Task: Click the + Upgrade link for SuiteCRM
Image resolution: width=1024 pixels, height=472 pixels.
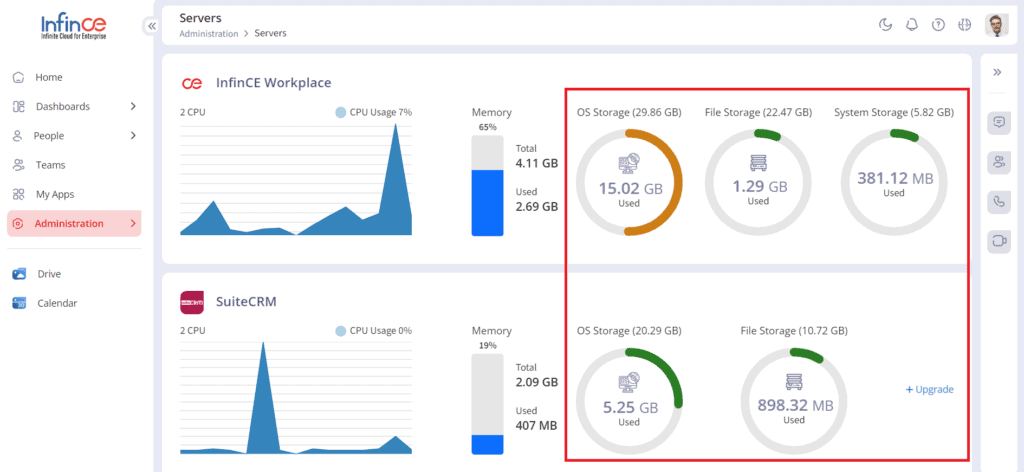Action: tap(929, 390)
